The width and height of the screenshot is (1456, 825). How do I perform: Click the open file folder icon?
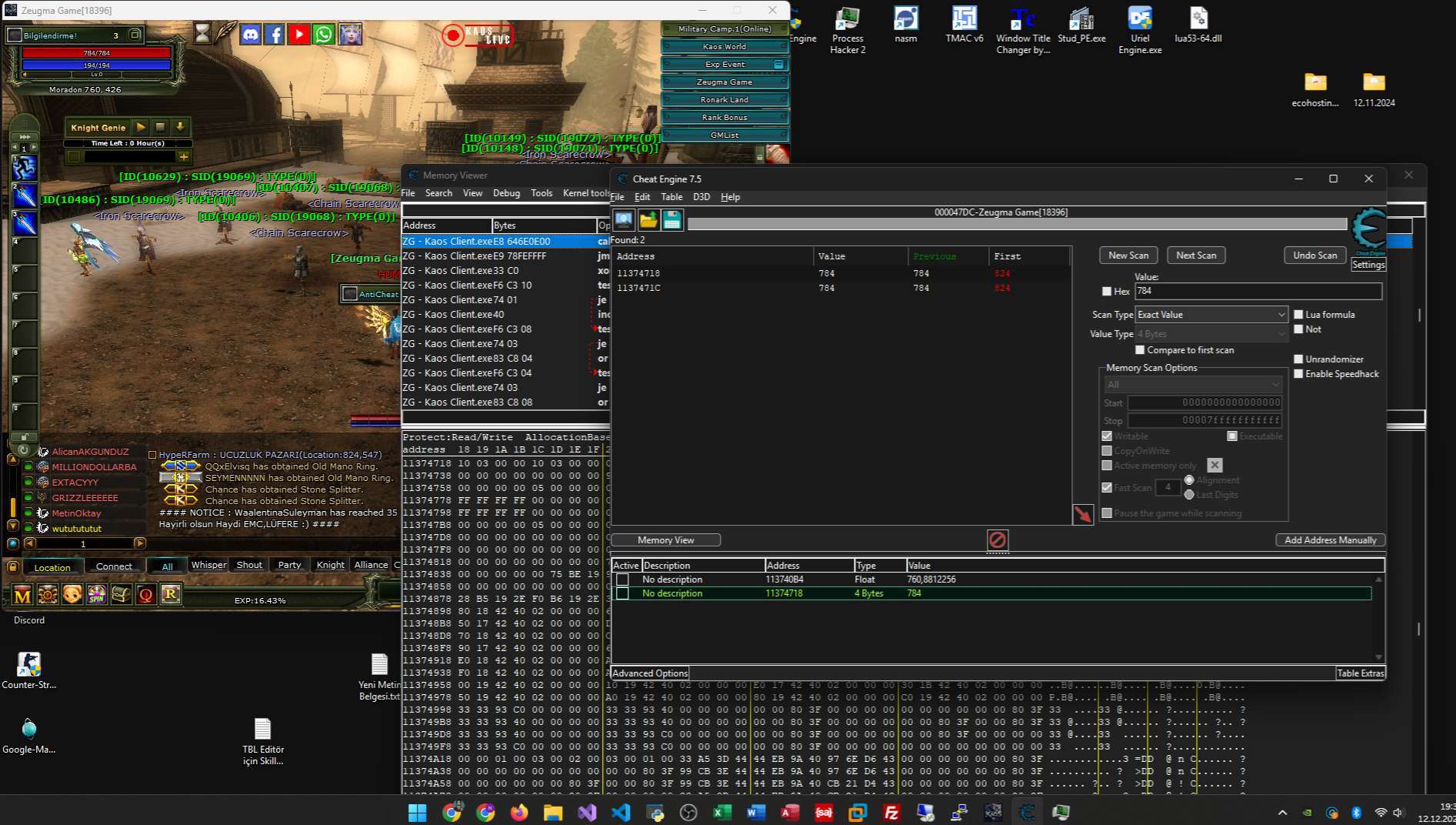coord(648,220)
